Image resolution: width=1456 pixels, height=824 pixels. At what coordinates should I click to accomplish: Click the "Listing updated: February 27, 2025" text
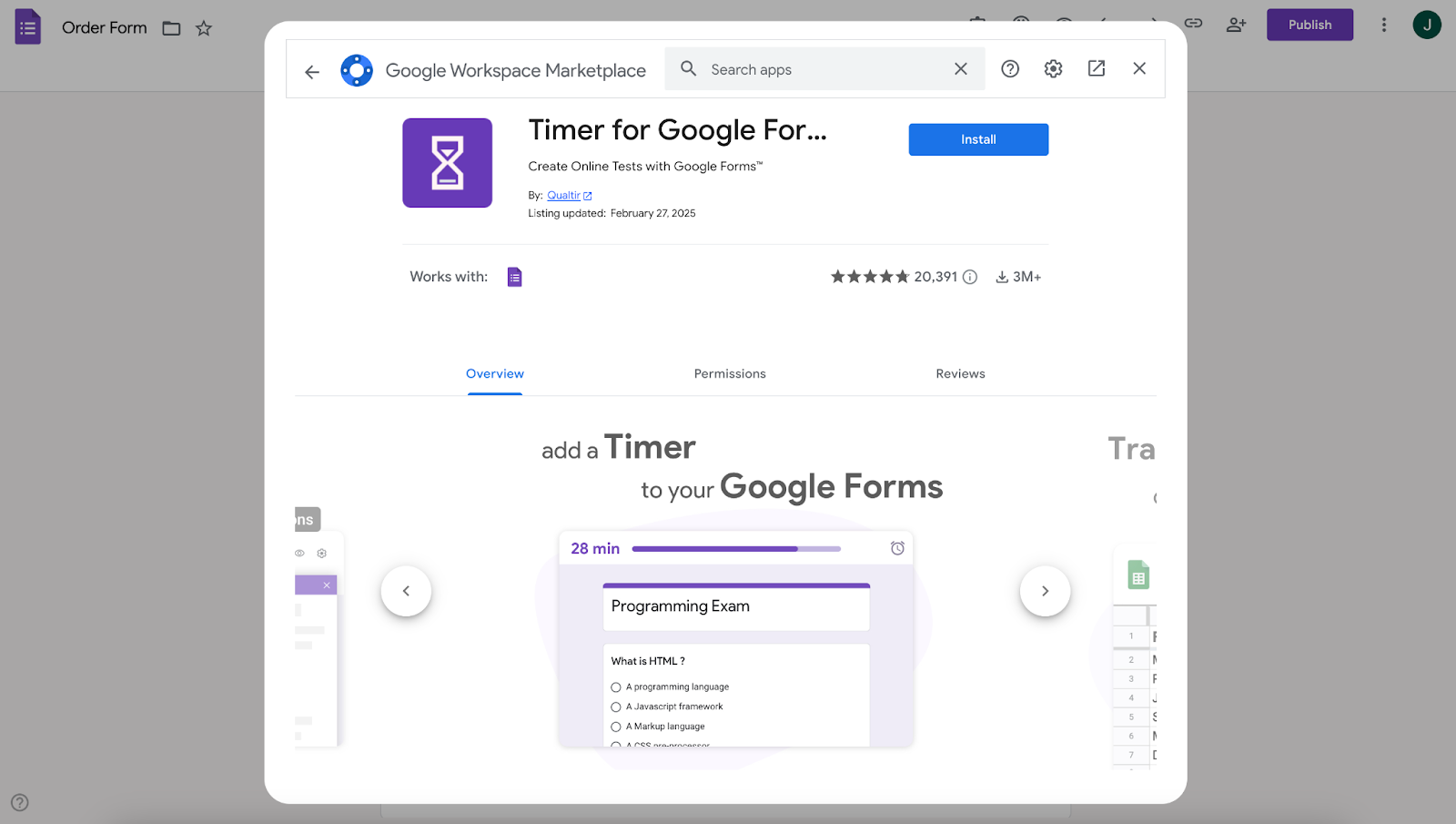[x=612, y=214]
